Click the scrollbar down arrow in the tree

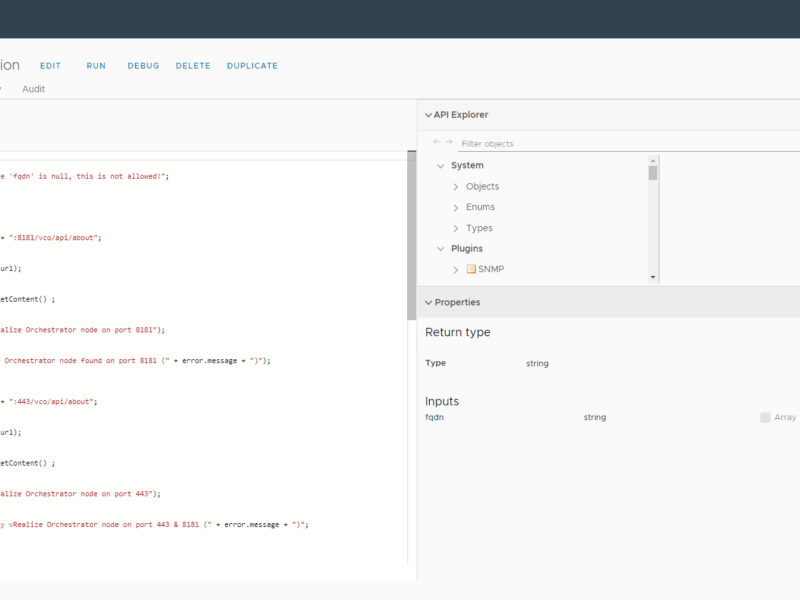[655, 276]
